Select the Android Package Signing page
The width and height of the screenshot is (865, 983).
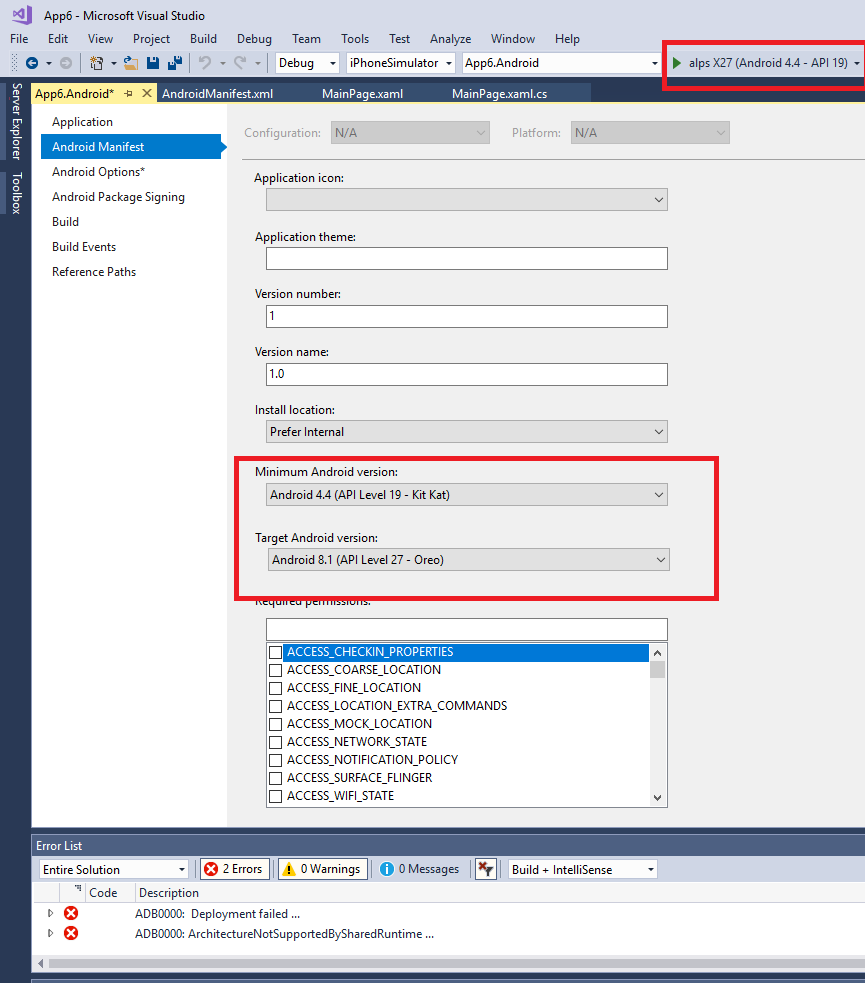(118, 197)
